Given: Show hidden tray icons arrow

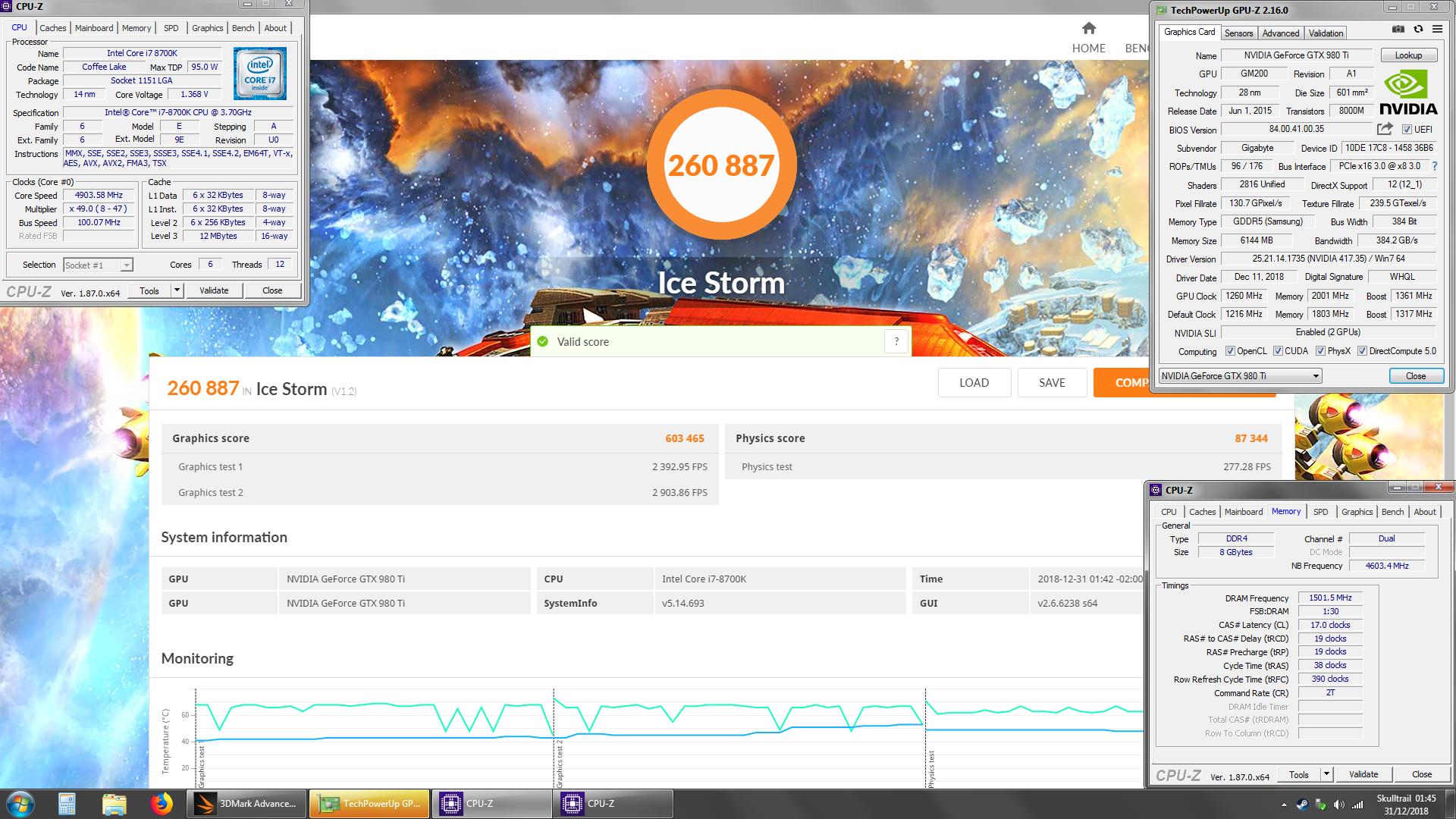Looking at the screenshot, I should 1284,805.
